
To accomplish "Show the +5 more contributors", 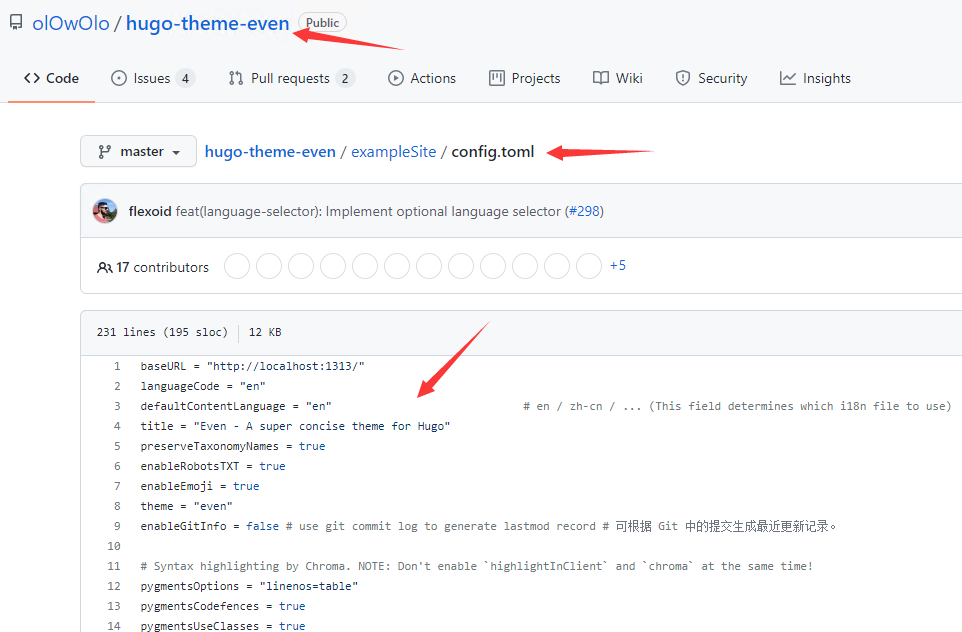I will 618,266.
